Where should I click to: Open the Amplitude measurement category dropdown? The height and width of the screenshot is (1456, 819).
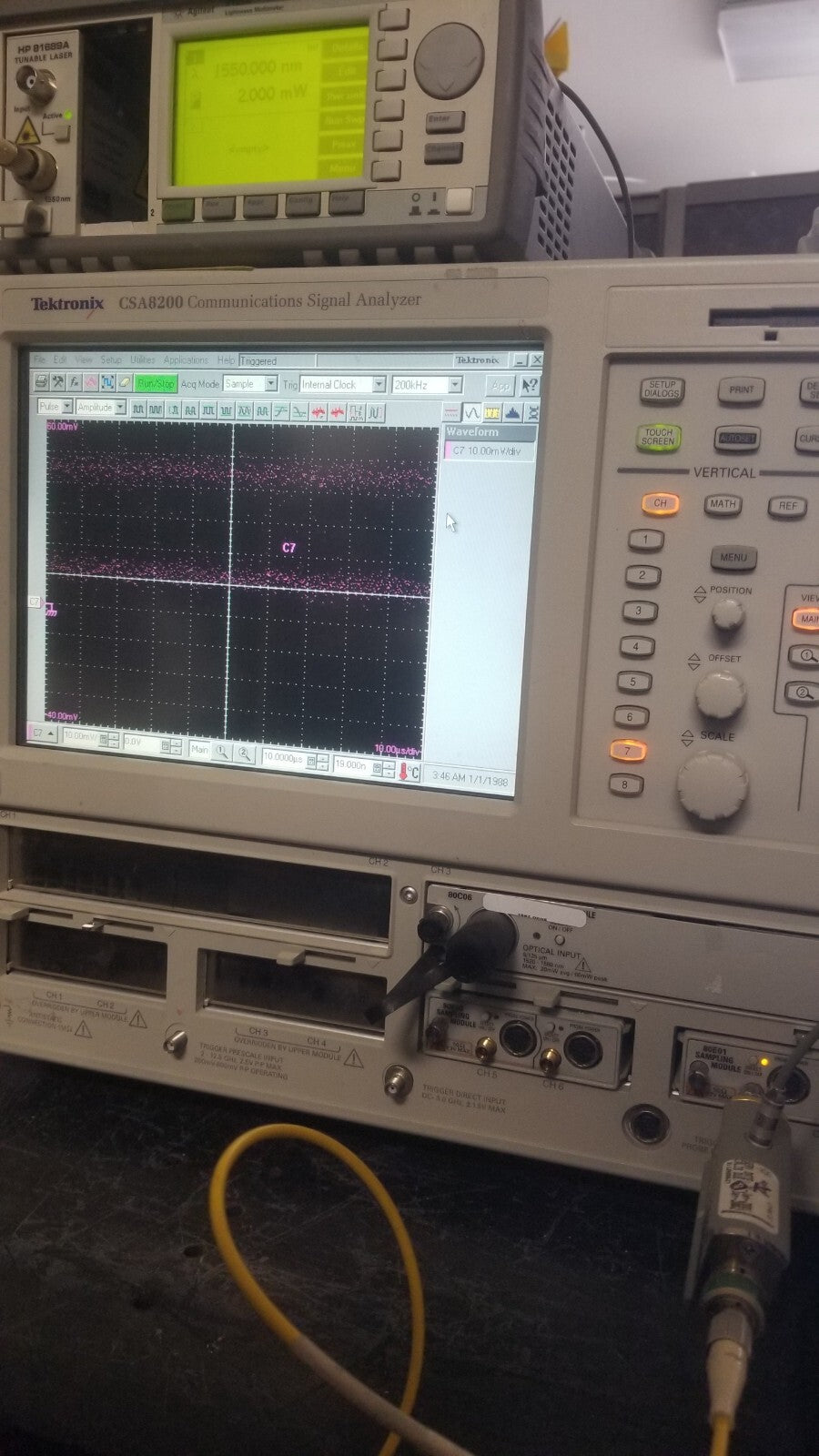tap(101, 406)
